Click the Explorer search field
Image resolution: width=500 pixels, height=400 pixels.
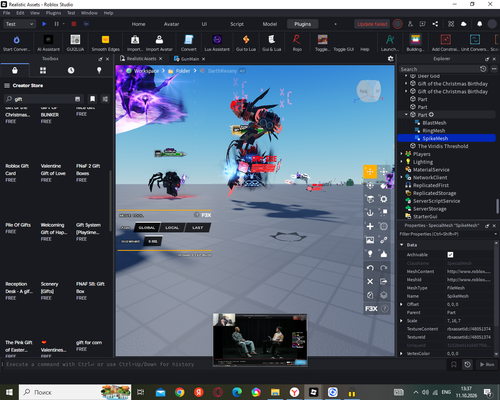[439, 69]
